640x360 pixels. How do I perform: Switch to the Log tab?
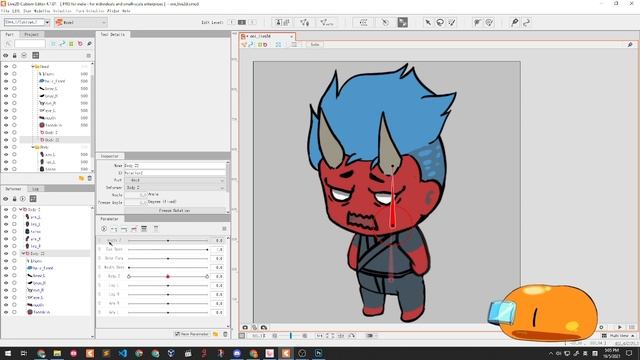(36, 189)
